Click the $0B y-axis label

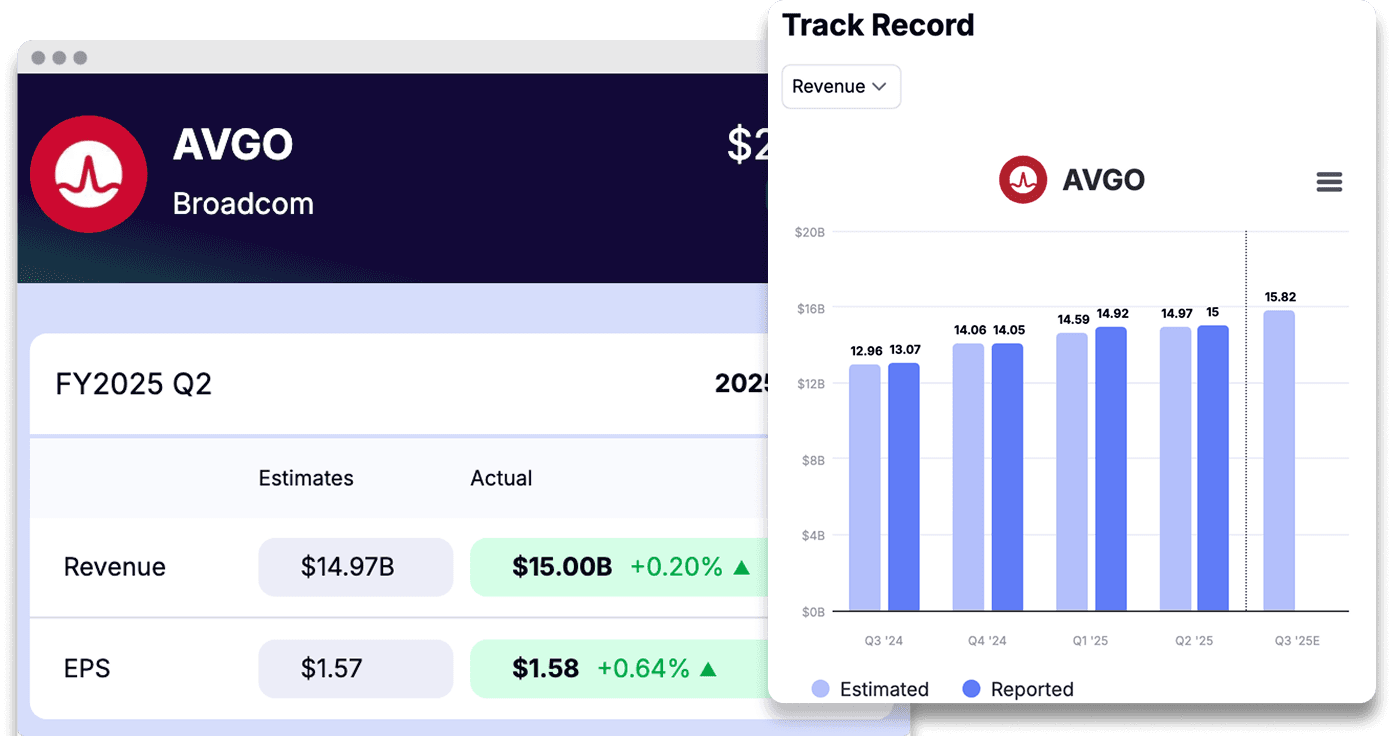[x=812, y=611]
